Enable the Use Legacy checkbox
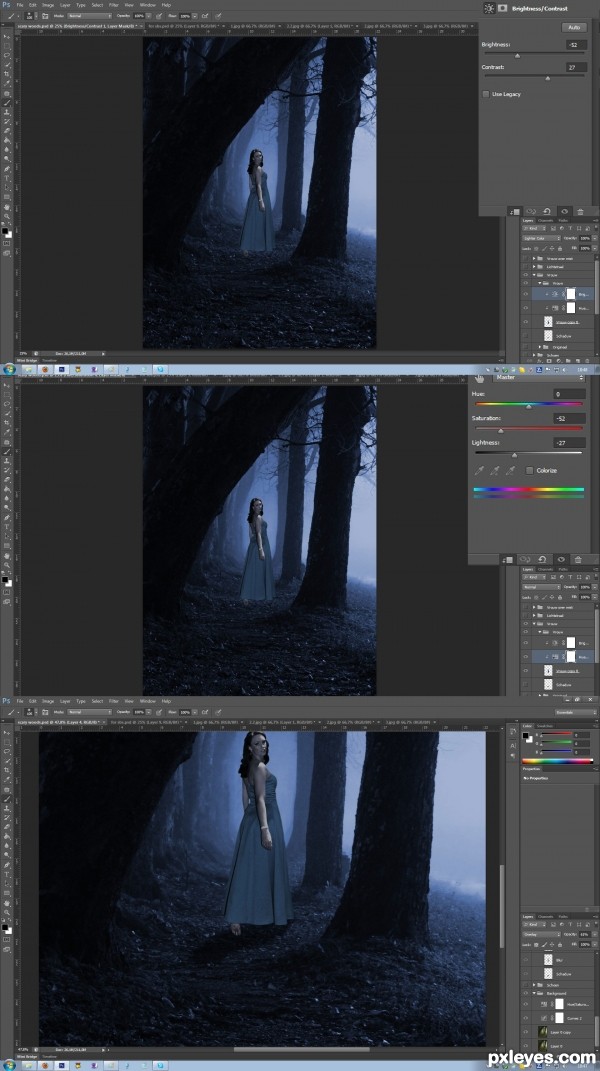The image size is (600, 1071). [x=486, y=94]
